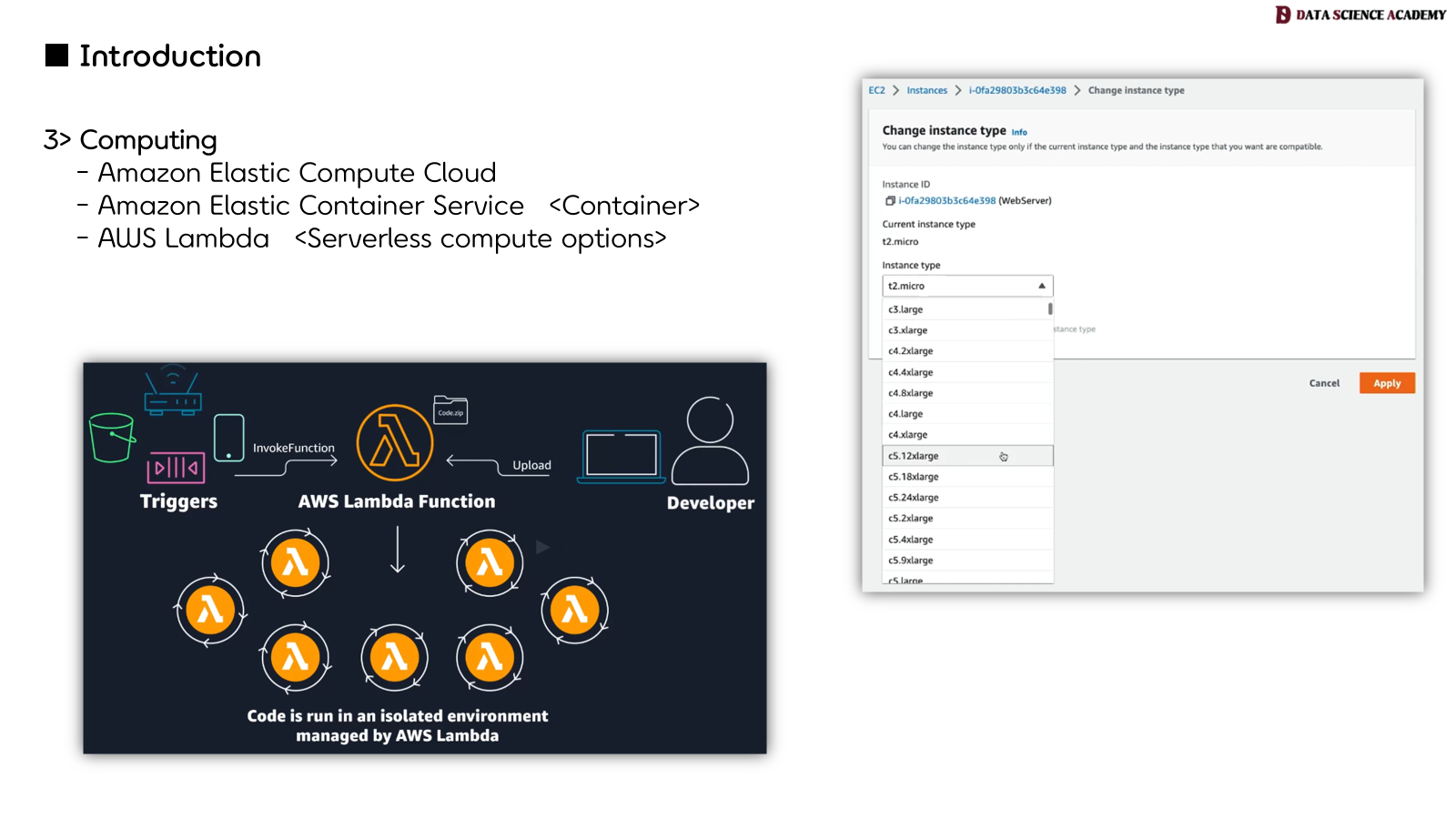
Task: Choose c5.24xlarge from the list
Action: pyautogui.click(x=967, y=498)
